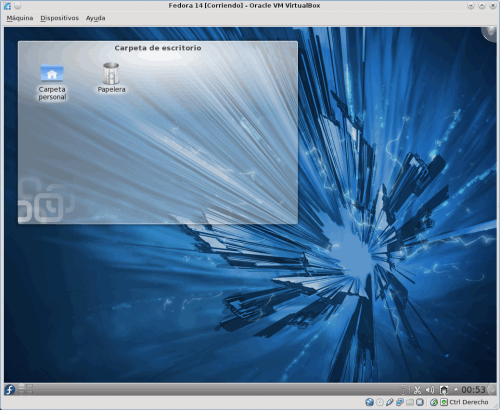Open the Carpeta personal home folder icon
Screen dimensions: 500x410
[x=52, y=82]
